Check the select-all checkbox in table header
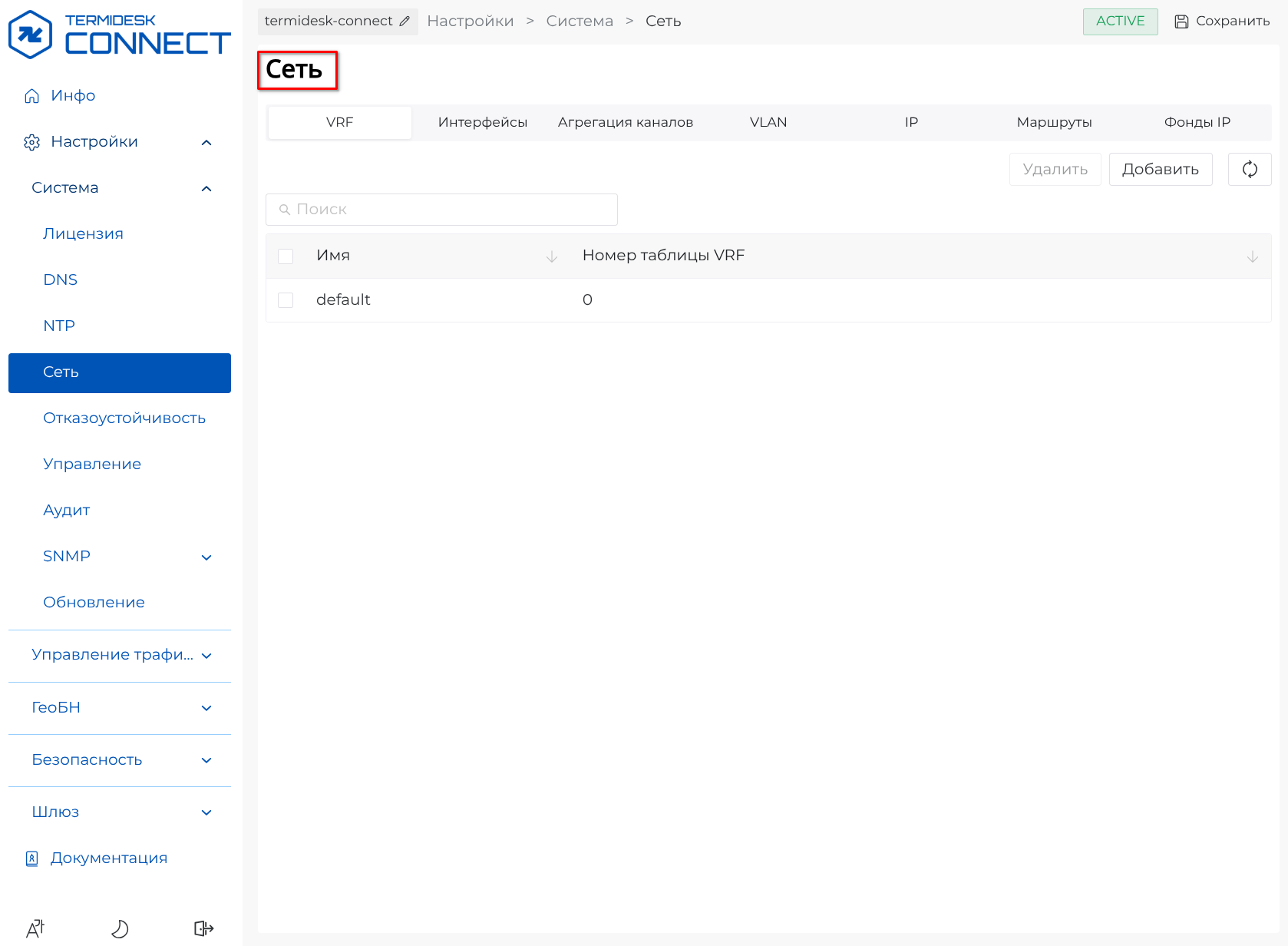 286,256
